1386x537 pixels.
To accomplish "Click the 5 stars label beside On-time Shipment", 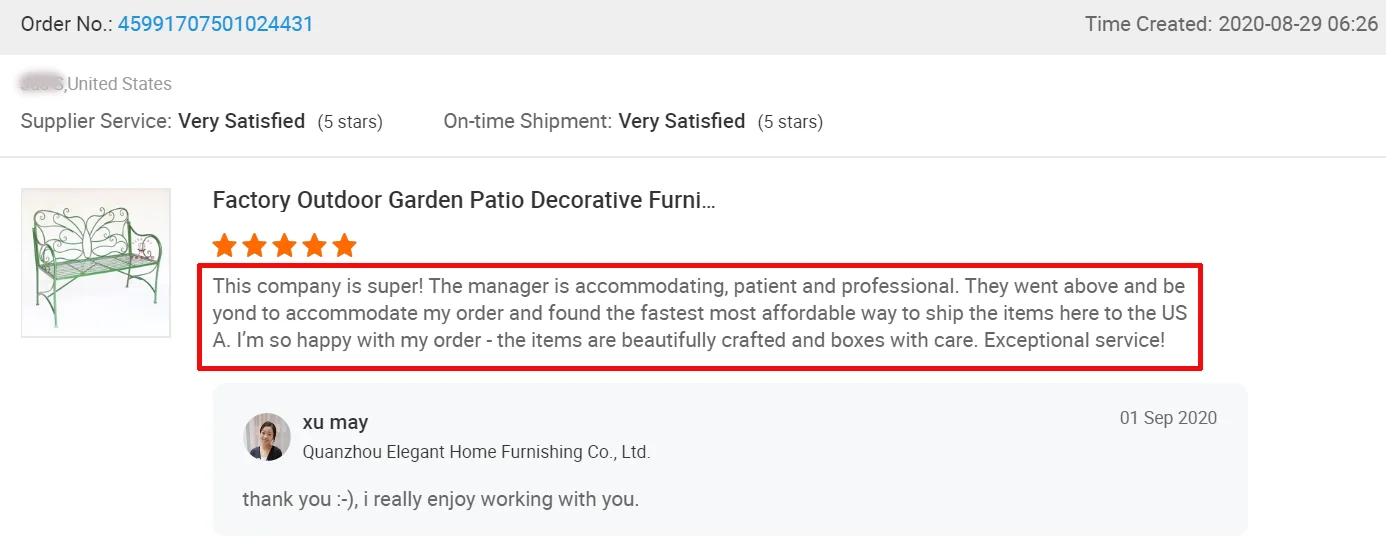I will (x=790, y=122).
